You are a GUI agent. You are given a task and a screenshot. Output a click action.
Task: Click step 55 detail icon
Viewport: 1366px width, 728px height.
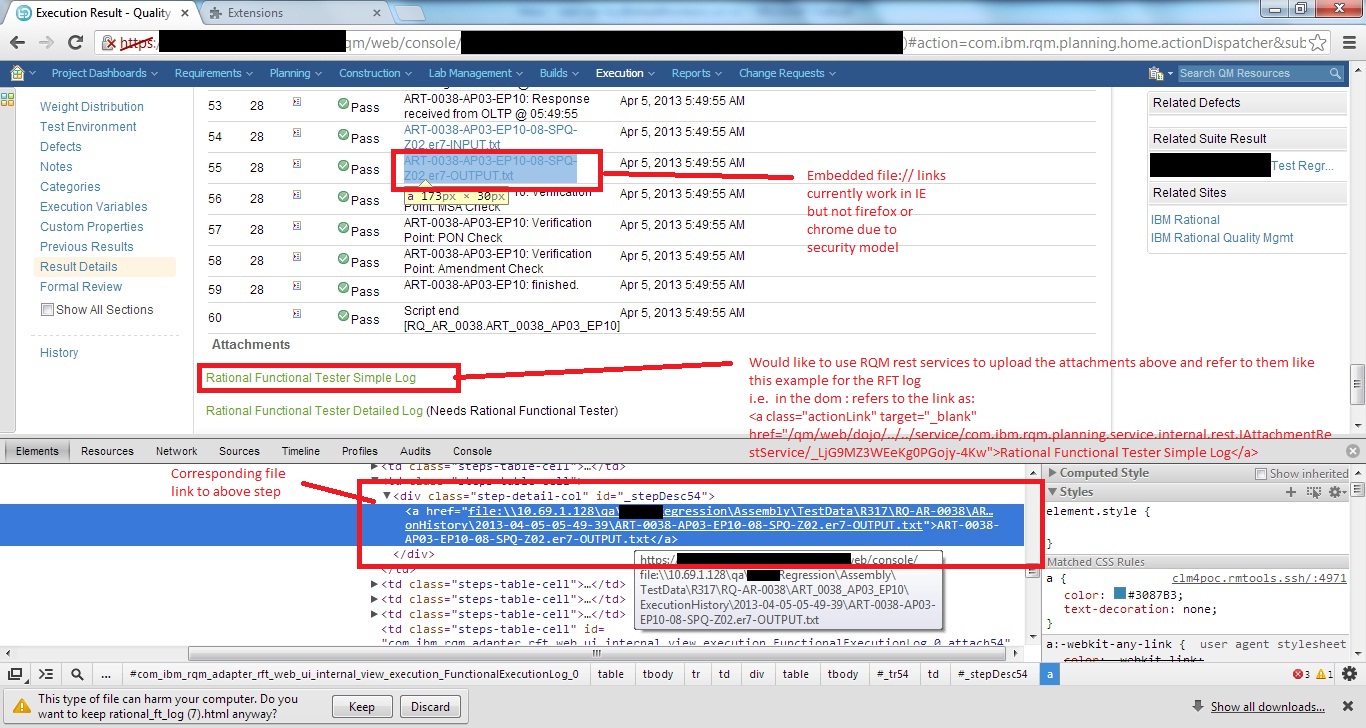point(296,165)
